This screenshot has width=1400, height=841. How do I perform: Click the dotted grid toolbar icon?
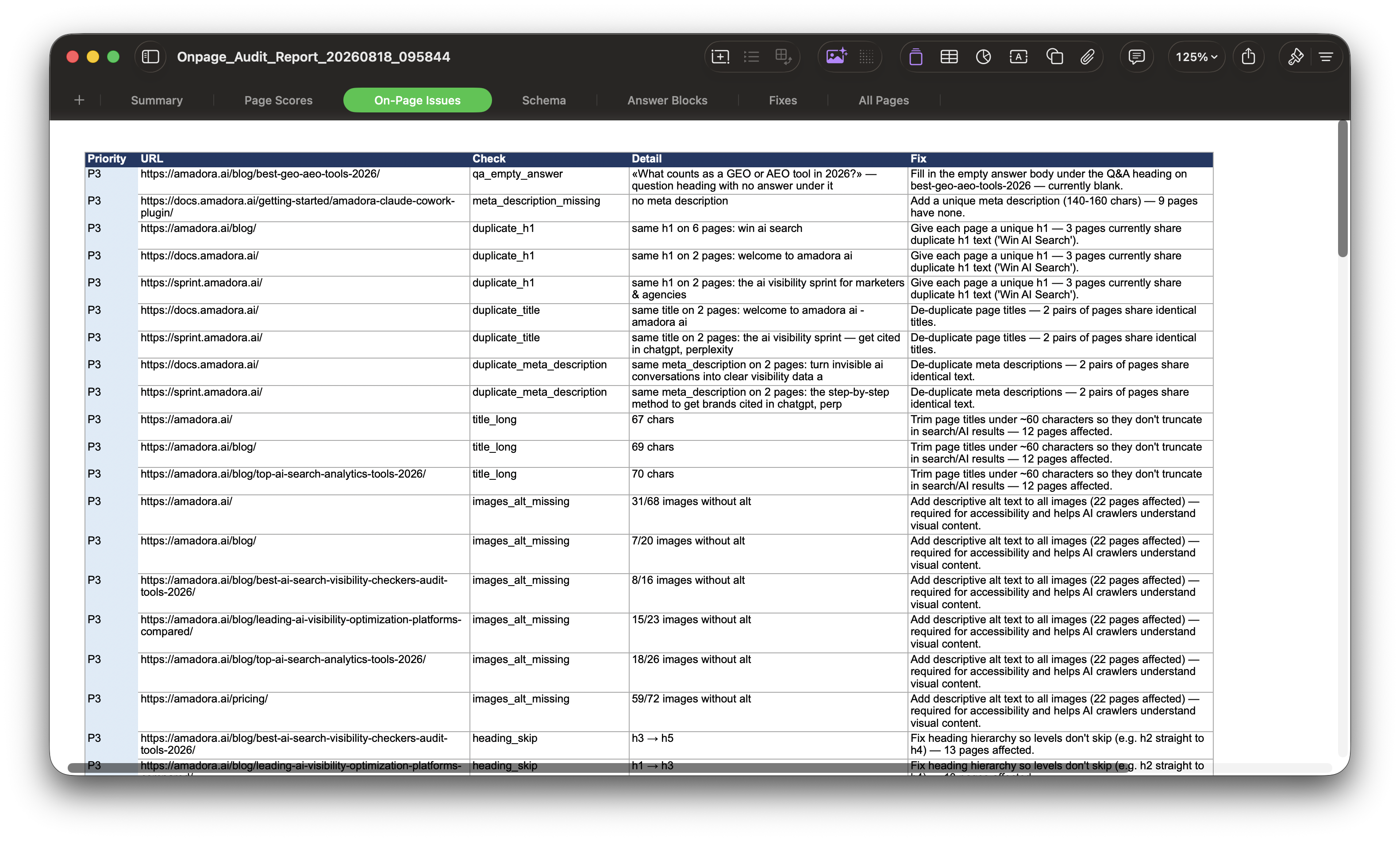point(866,57)
